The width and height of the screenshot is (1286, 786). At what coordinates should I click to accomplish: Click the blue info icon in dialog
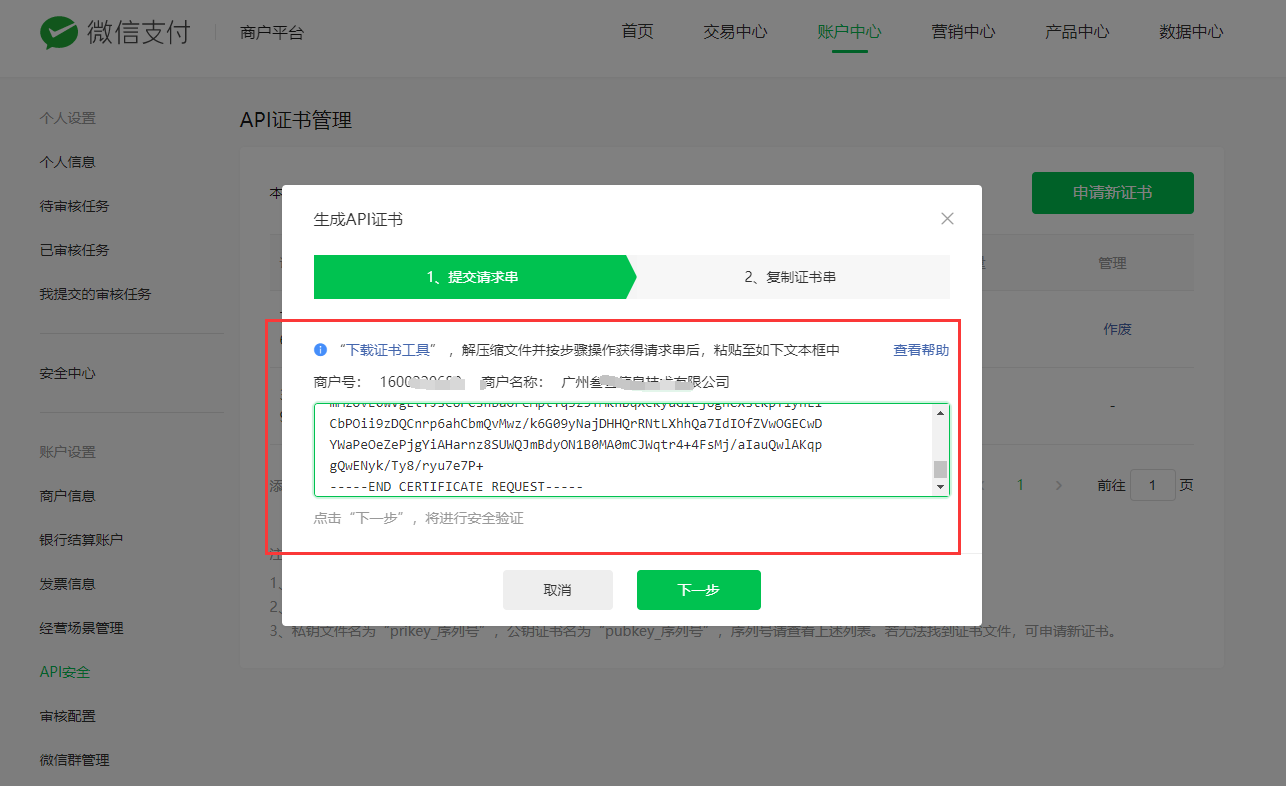pos(320,350)
